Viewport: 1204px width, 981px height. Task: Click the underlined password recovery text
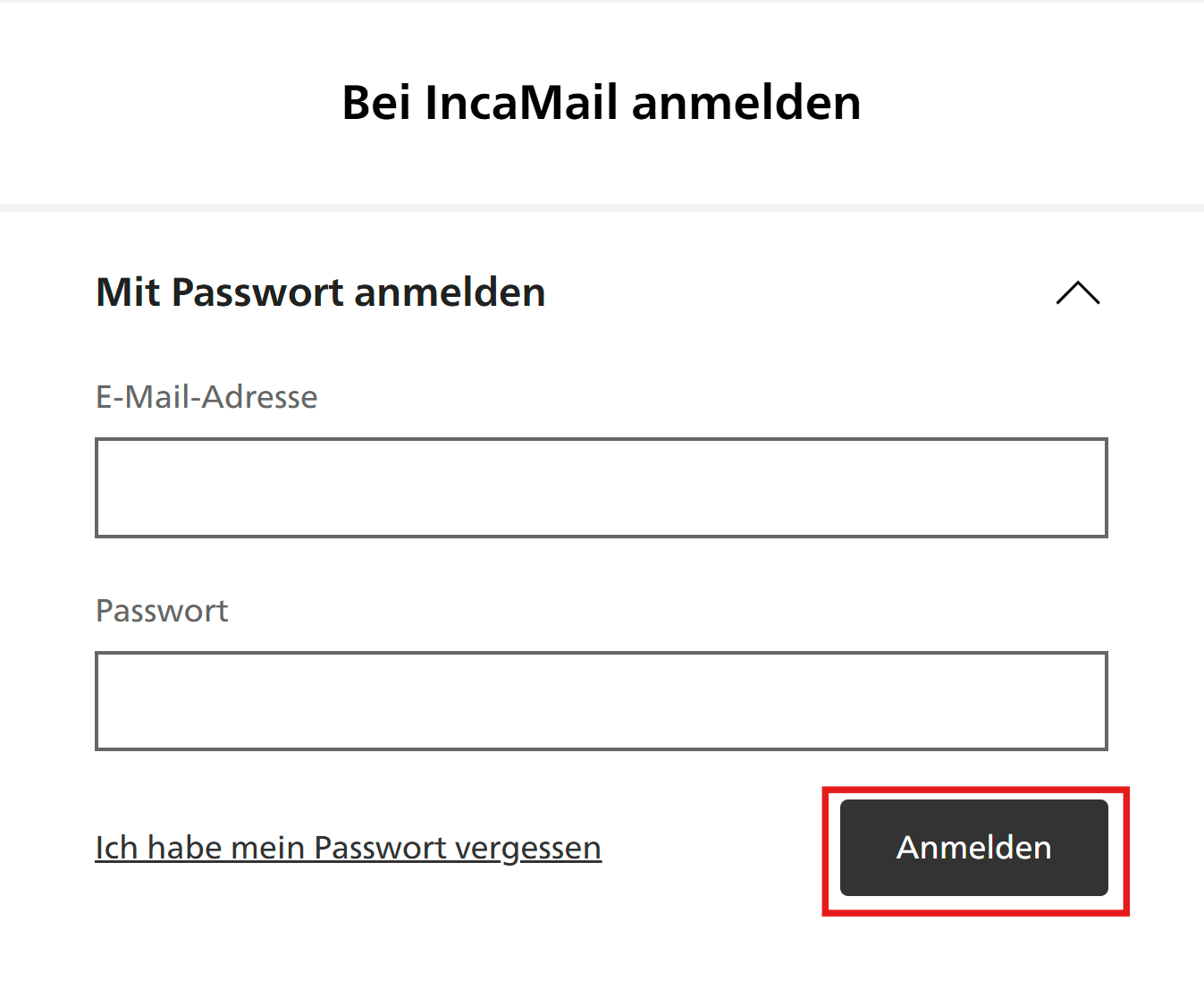[x=348, y=848]
